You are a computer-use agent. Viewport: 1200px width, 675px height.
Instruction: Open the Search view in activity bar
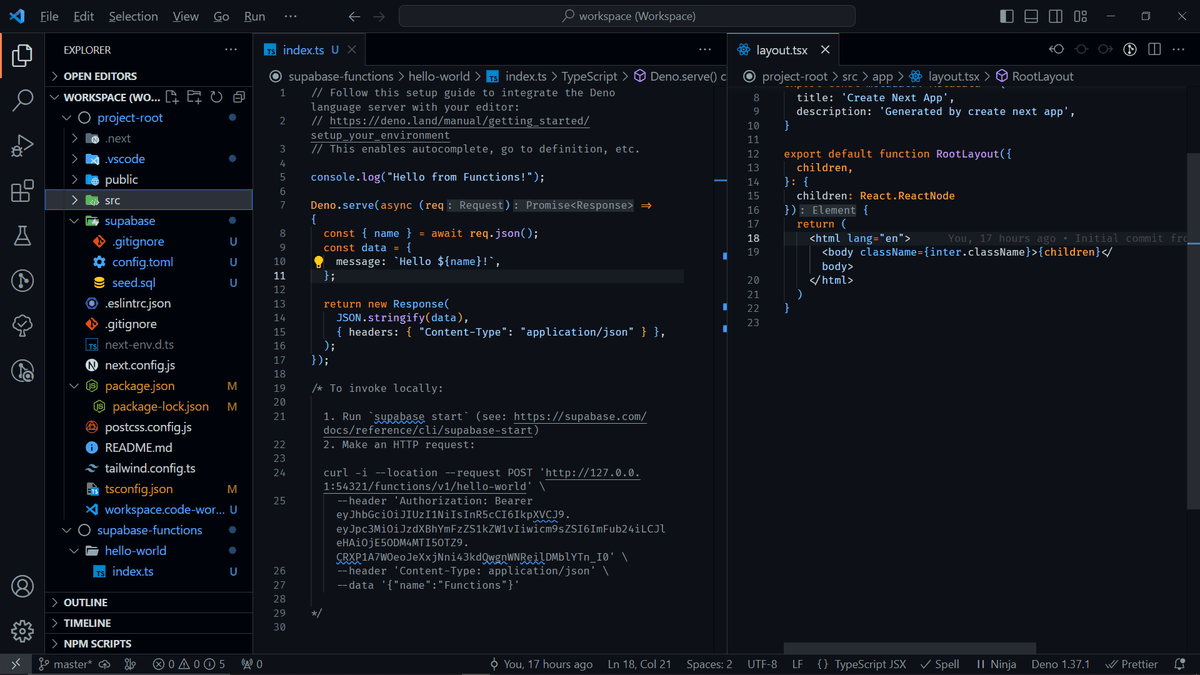[22, 101]
